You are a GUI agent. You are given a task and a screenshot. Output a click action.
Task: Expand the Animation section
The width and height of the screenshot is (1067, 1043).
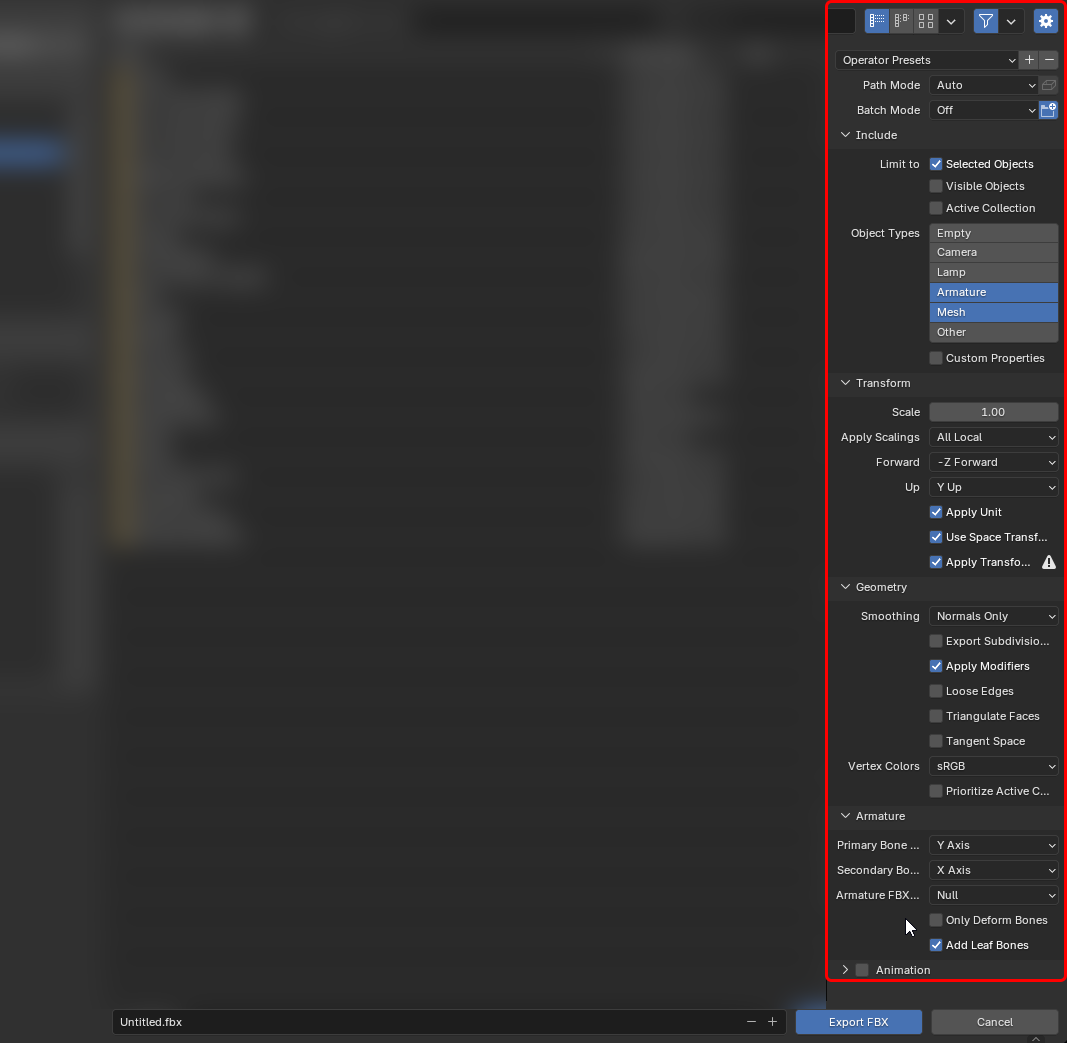tap(845, 970)
